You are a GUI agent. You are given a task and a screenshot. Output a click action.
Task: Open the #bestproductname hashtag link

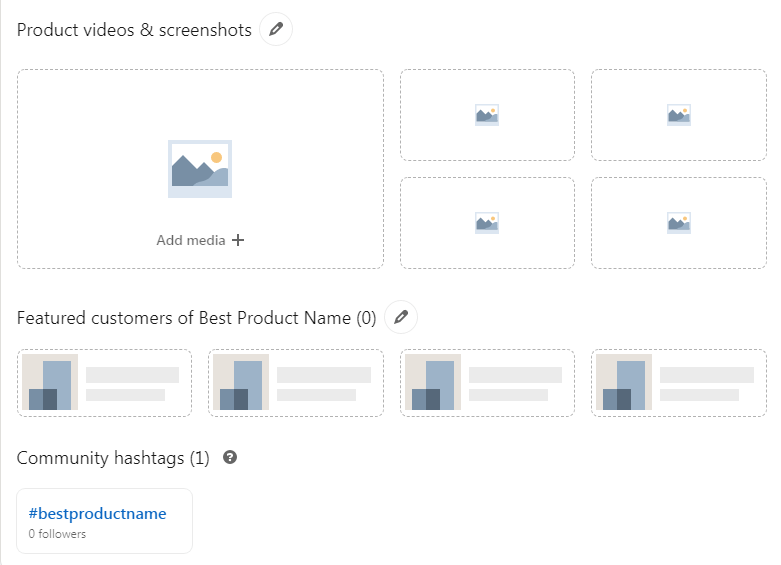click(97, 514)
